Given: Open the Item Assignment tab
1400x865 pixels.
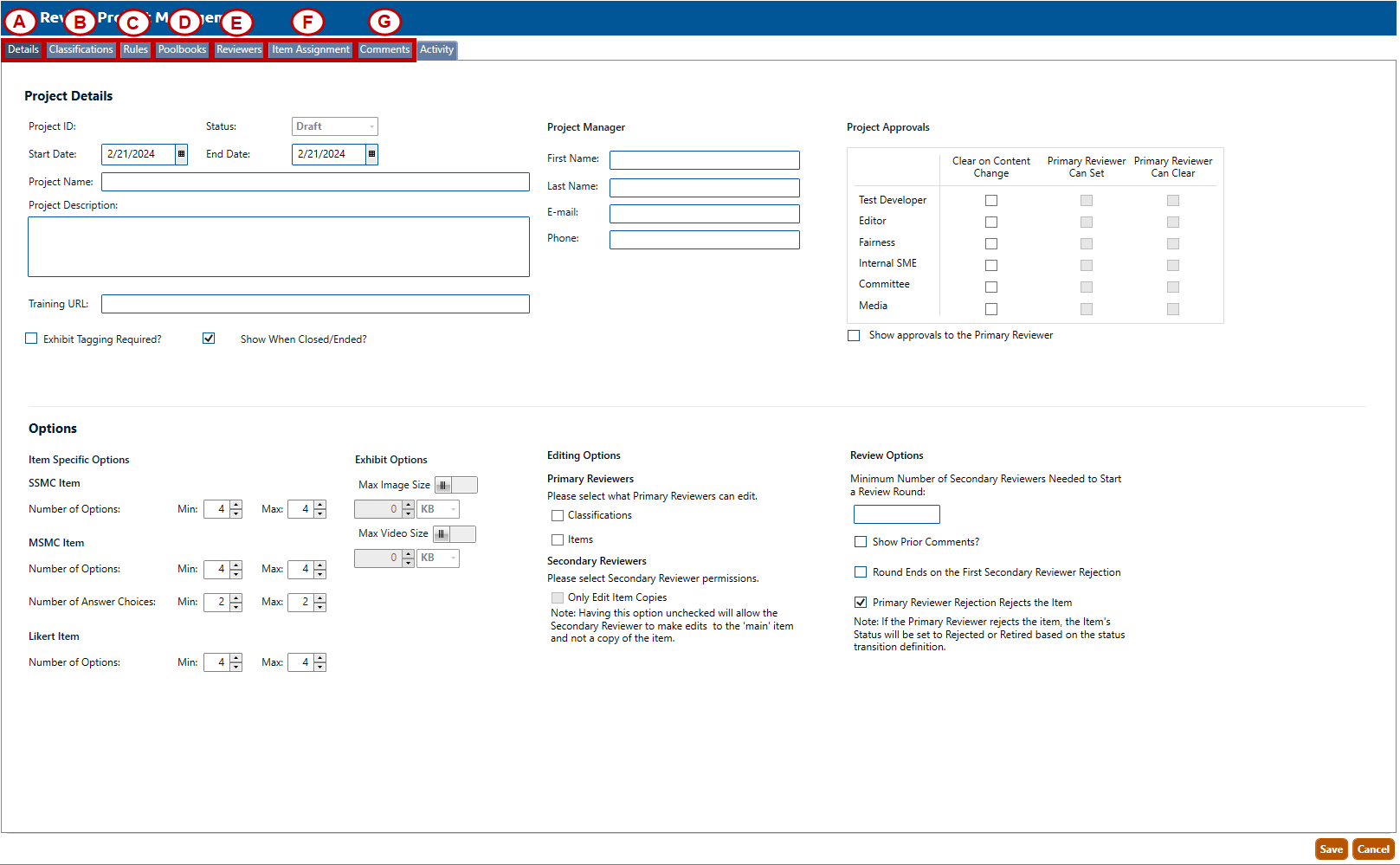Looking at the screenshot, I should coord(311,50).
